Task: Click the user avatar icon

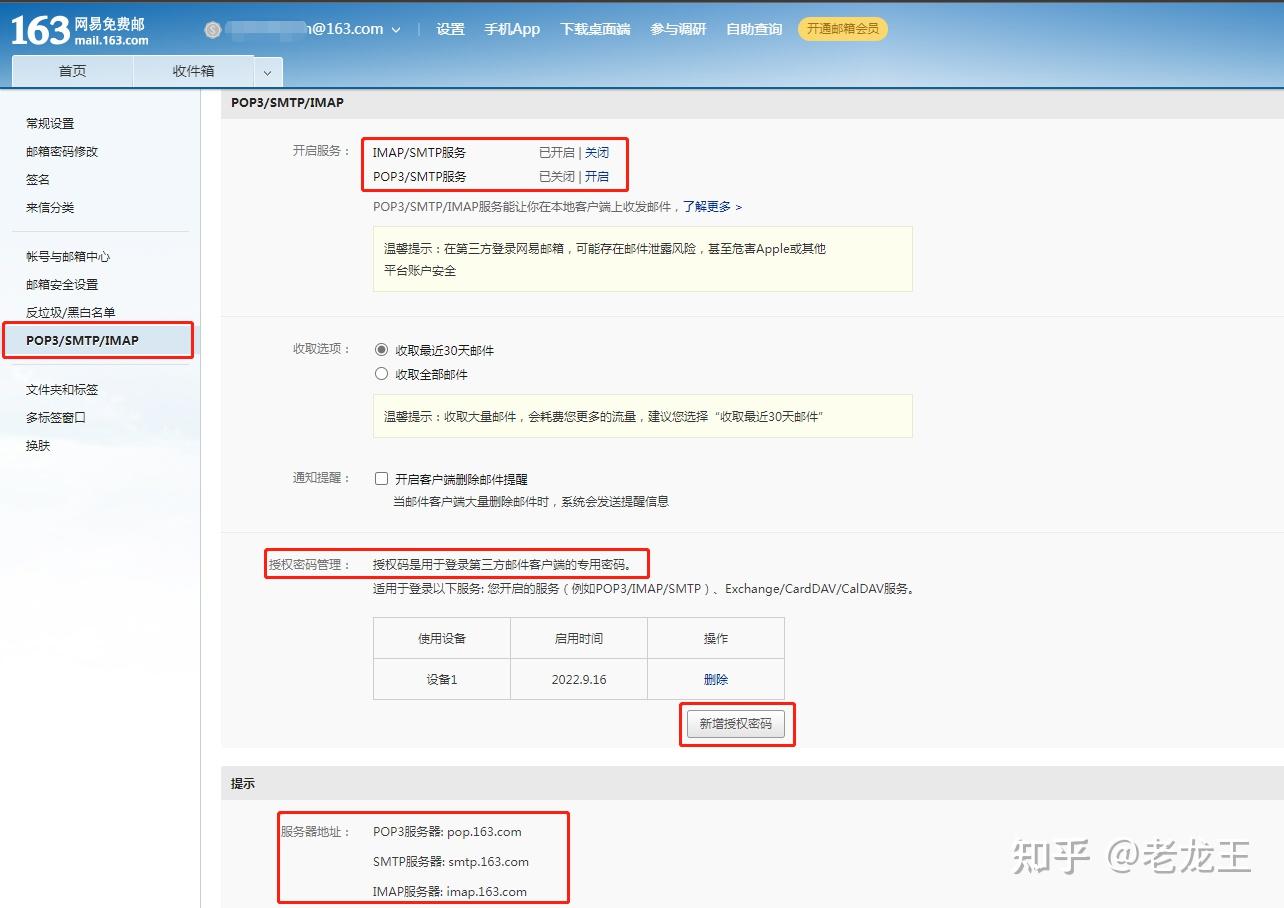Action: pos(211,29)
